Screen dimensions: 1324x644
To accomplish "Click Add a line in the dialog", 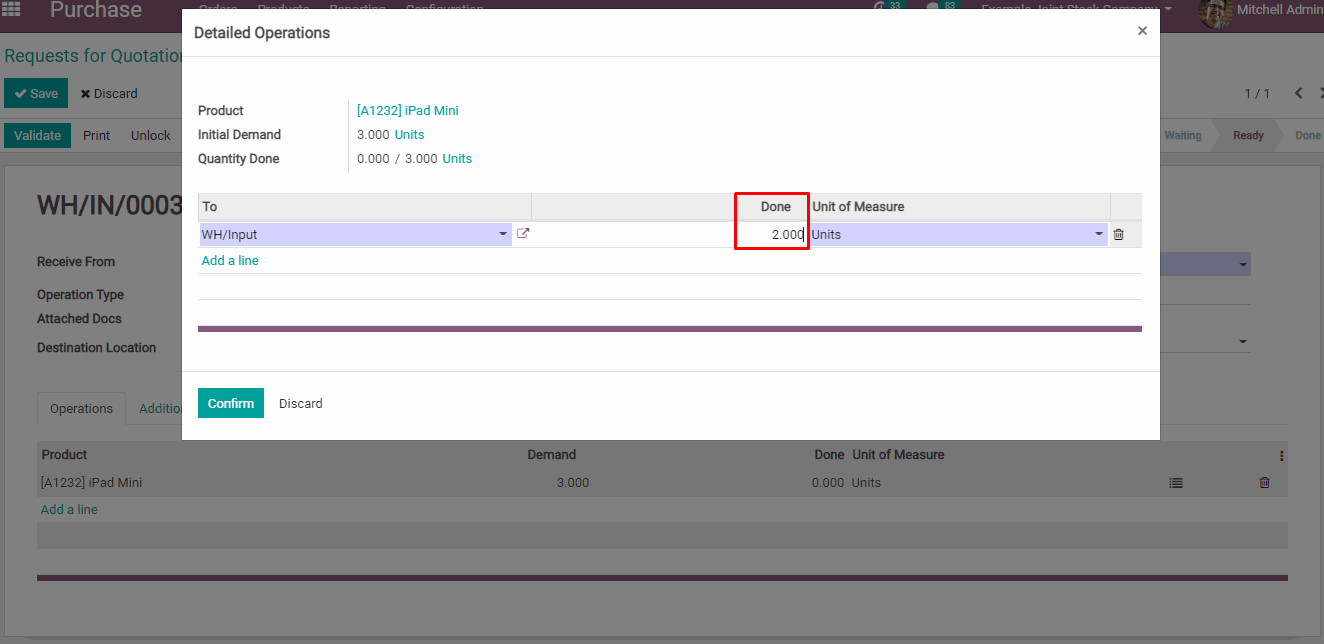I will (x=230, y=261).
